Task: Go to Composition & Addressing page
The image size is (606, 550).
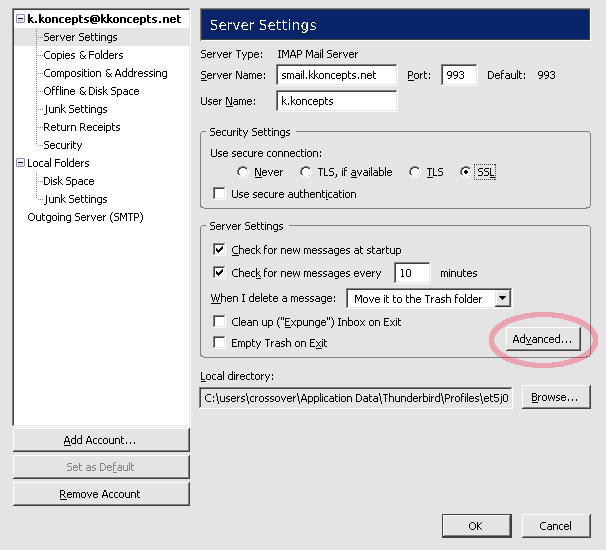Action: (x=105, y=73)
